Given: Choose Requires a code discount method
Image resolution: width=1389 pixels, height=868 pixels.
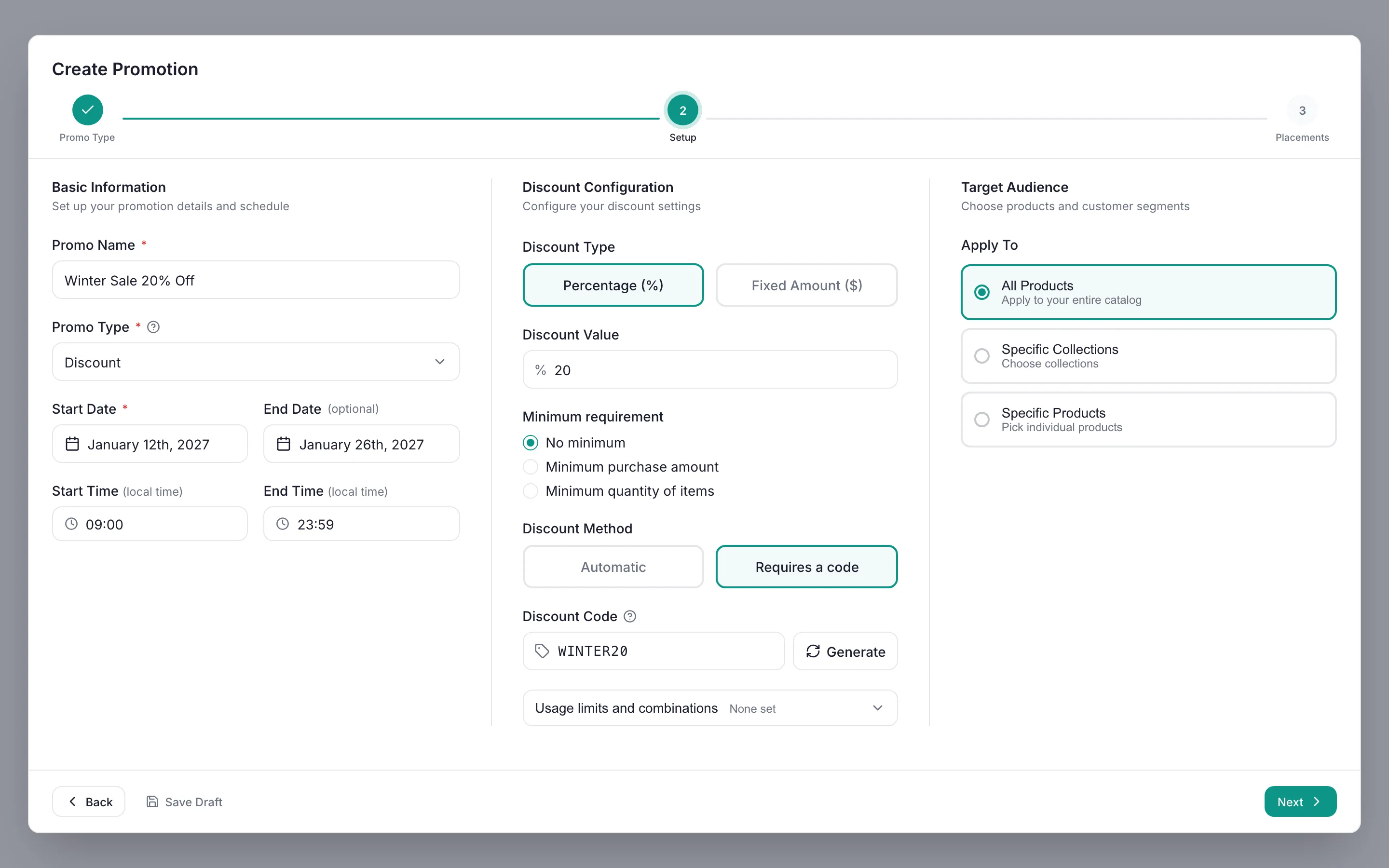Looking at the screenshot, I should 806,567.
